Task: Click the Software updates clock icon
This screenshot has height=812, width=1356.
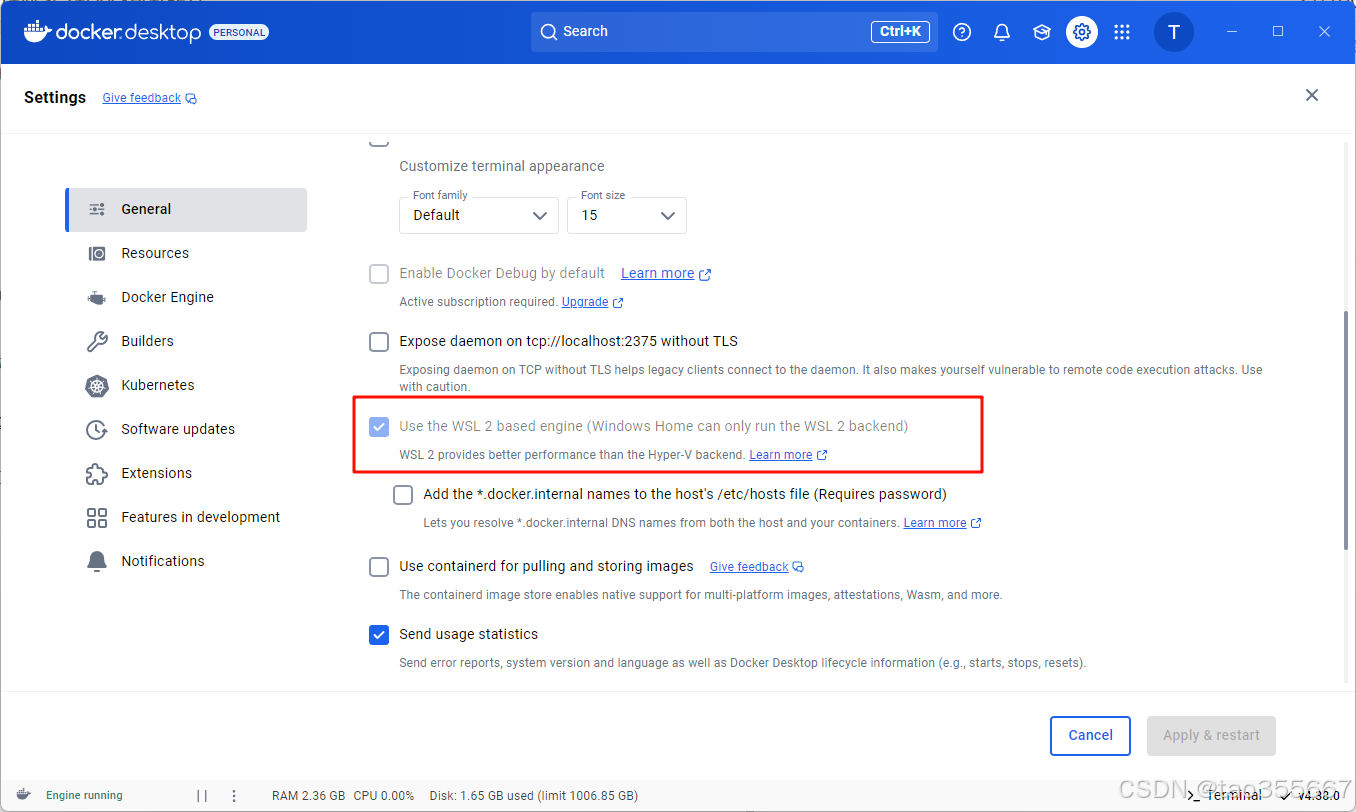Action: [97, 429]
